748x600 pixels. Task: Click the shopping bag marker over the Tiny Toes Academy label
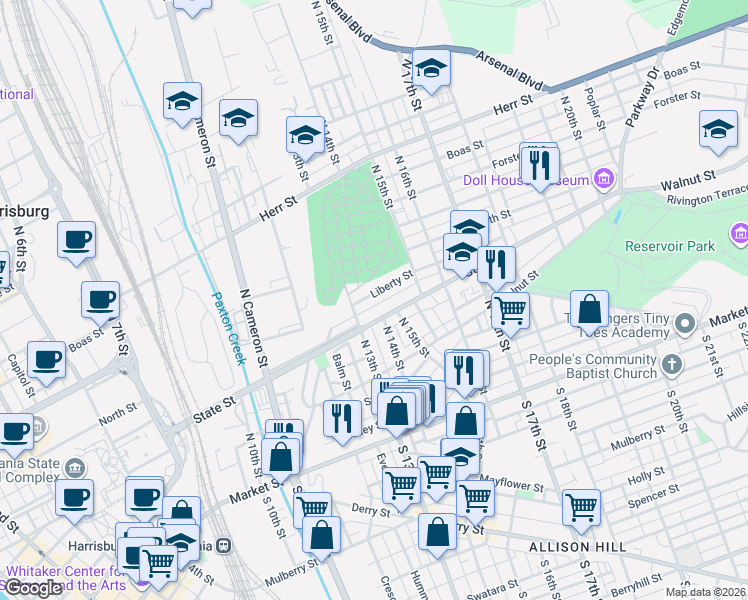(x=590, y=311)
